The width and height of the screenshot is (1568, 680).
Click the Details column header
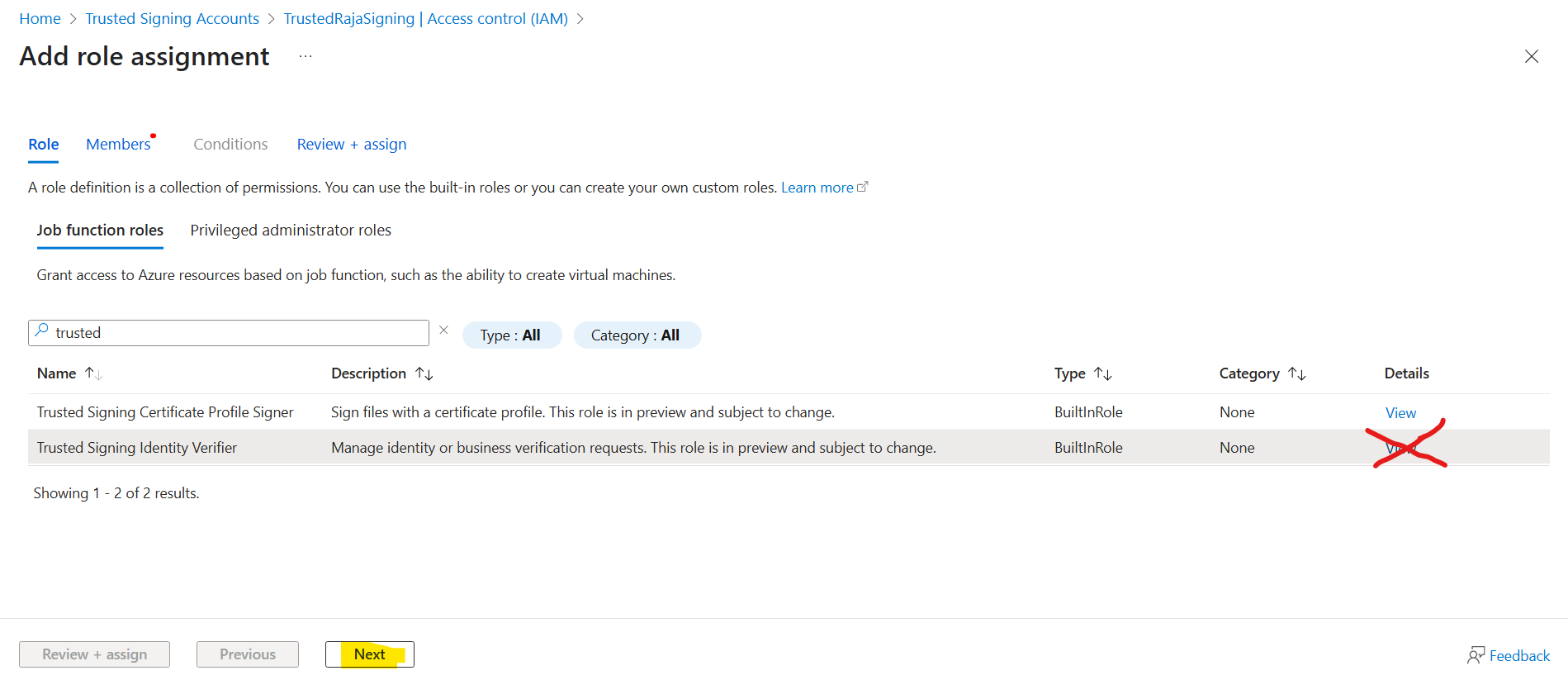coord(1406,373)
